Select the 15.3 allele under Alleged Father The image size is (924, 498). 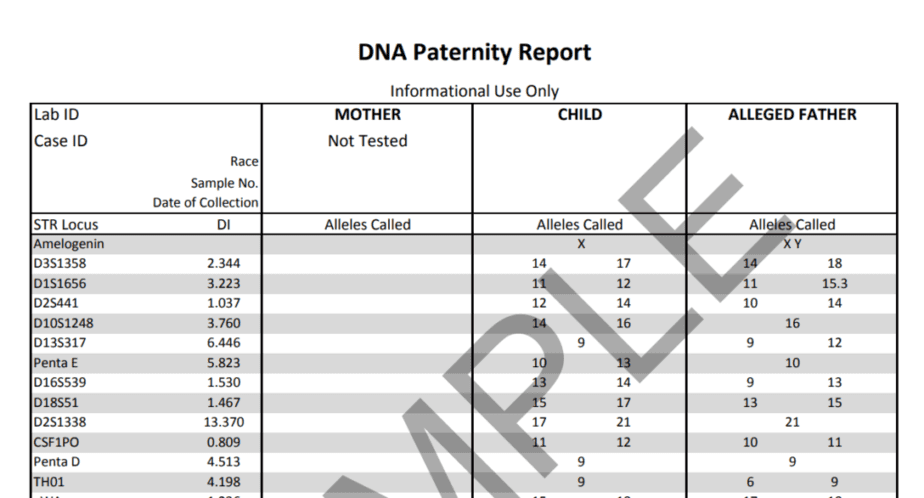[834, 283]
